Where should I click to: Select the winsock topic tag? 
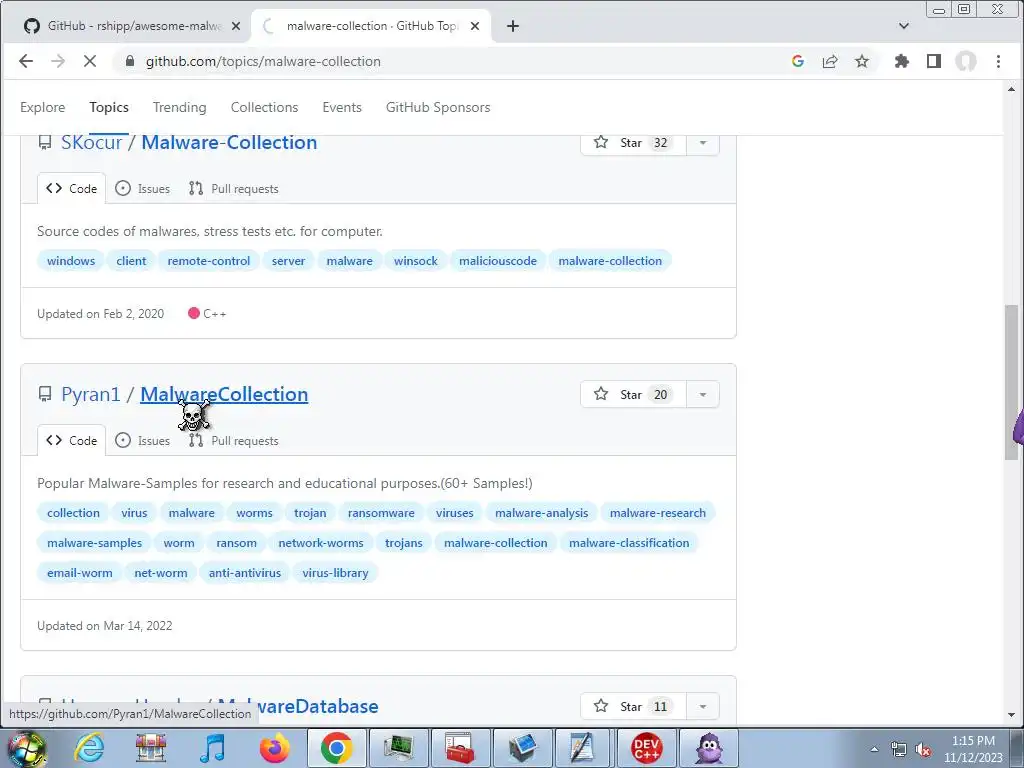[416, 261]
